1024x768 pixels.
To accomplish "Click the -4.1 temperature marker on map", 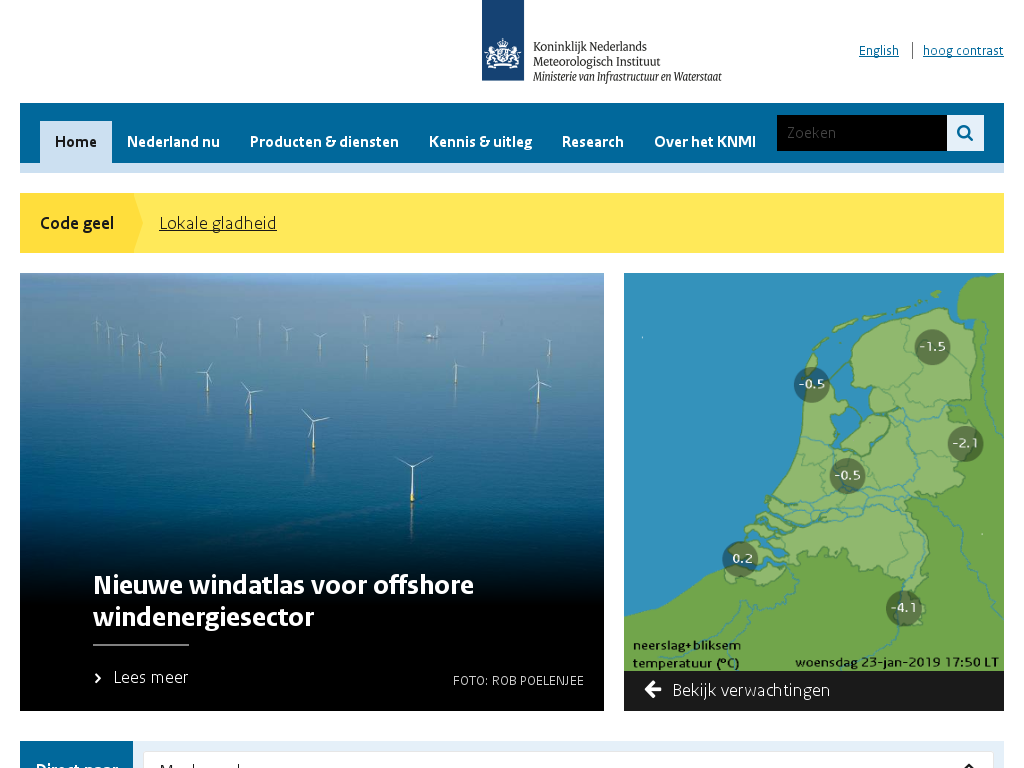I will click(x=903, y=607).
